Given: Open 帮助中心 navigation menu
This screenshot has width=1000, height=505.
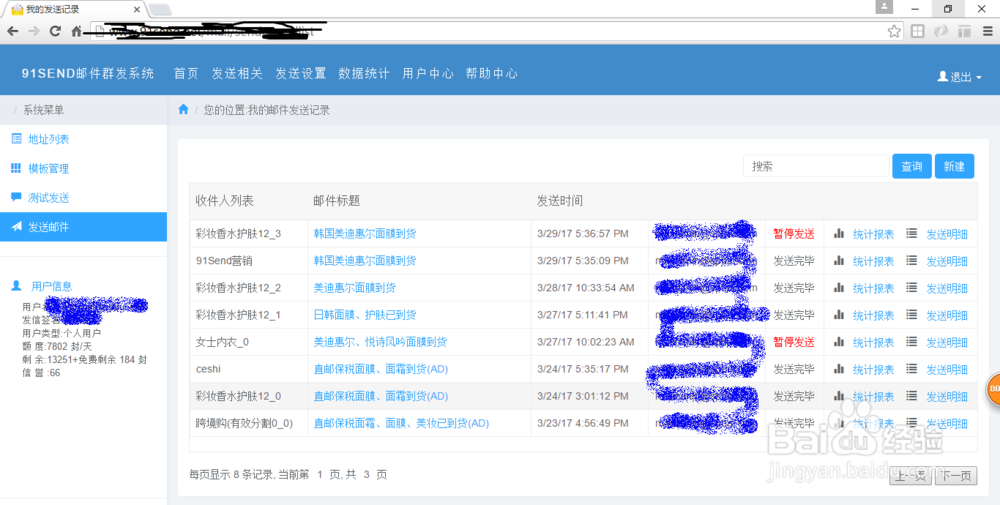Looking at the screenshot, I should [x=491, y=73].
